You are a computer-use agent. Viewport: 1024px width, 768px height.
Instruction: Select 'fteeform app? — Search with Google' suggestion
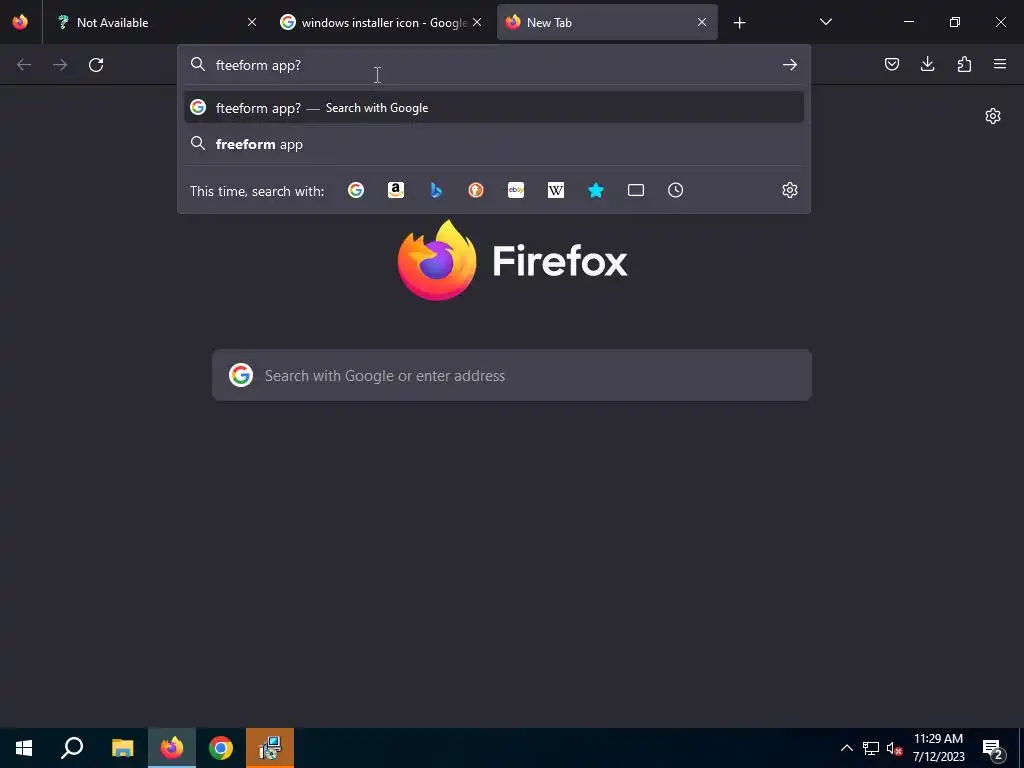(494, 108)
